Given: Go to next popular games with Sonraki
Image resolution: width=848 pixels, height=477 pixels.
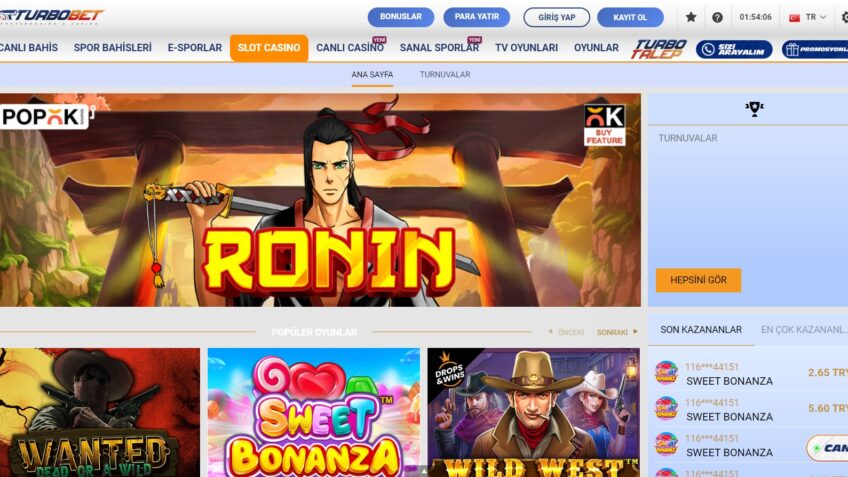Looking at the screenshot, I should 617,332.
